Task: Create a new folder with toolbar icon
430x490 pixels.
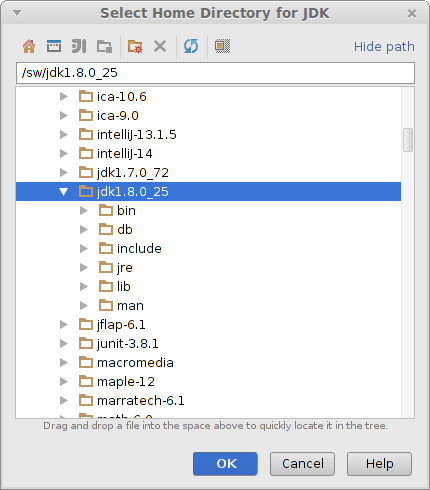Action: [135, 46]
